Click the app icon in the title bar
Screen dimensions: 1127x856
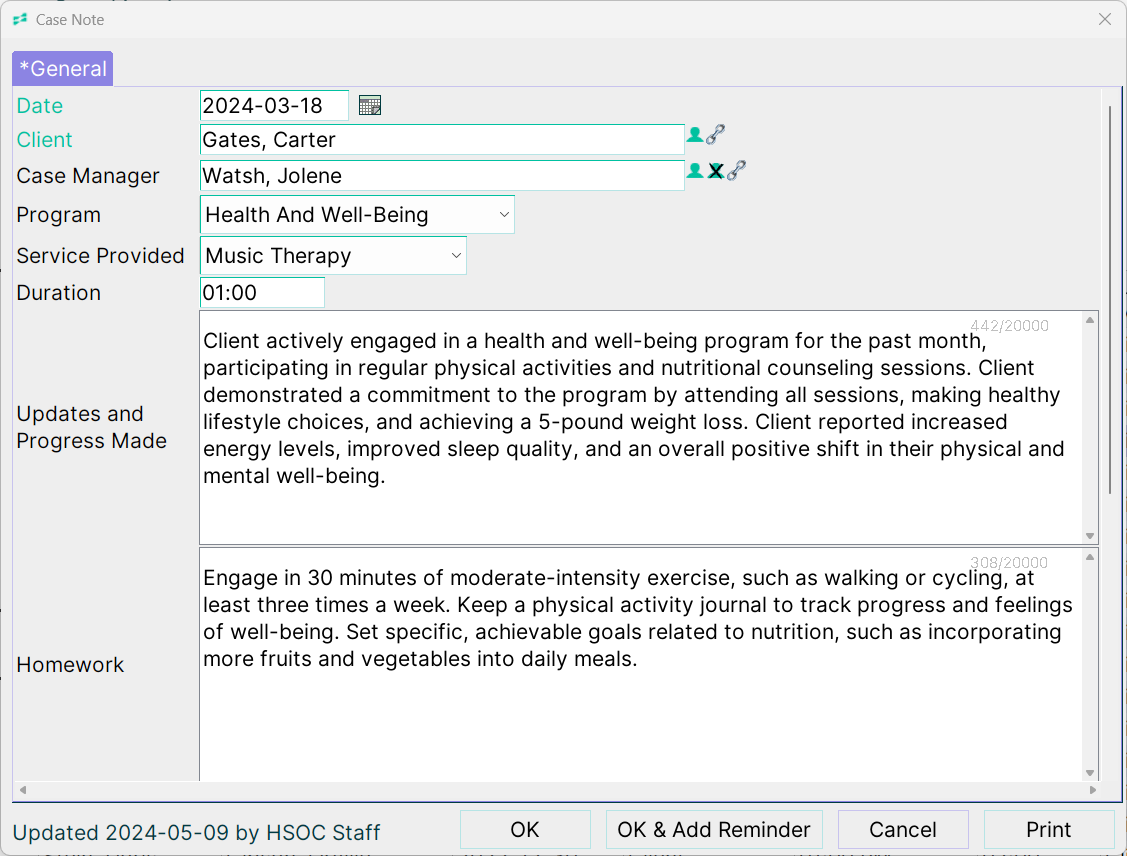coord(20,19)
